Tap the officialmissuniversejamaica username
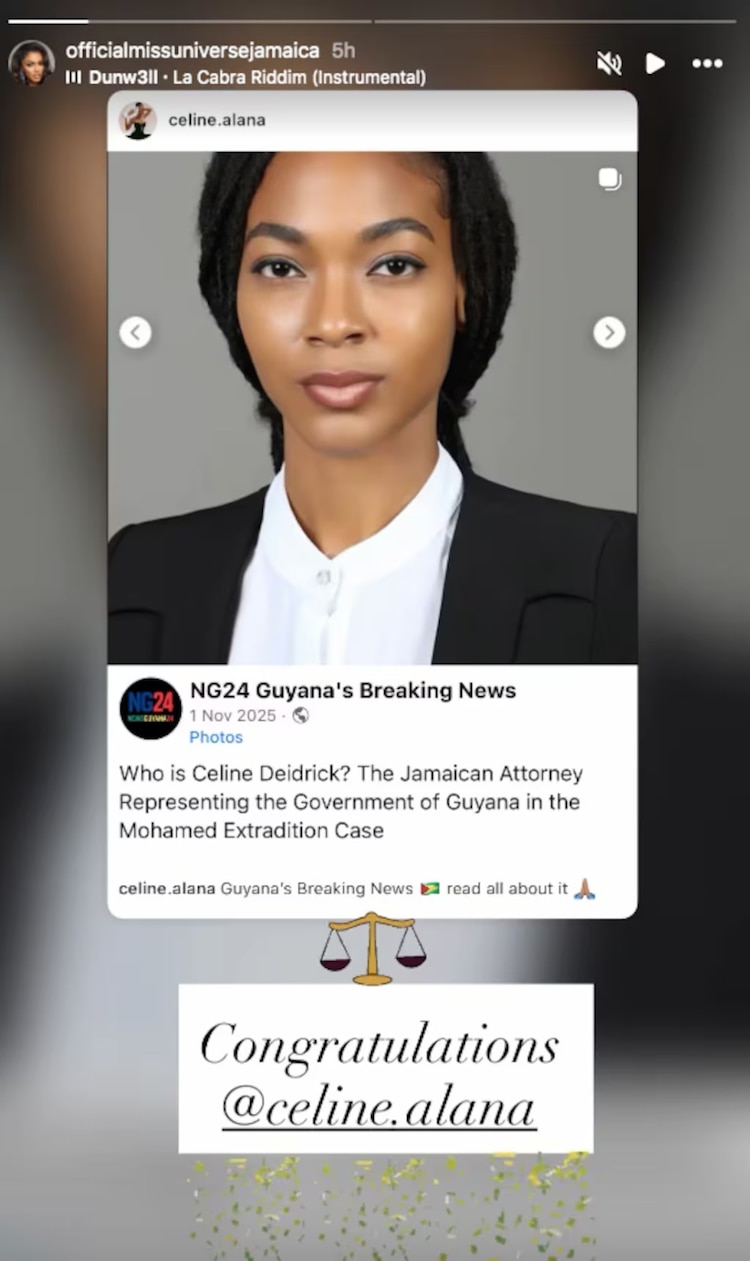 click(192, 50)
